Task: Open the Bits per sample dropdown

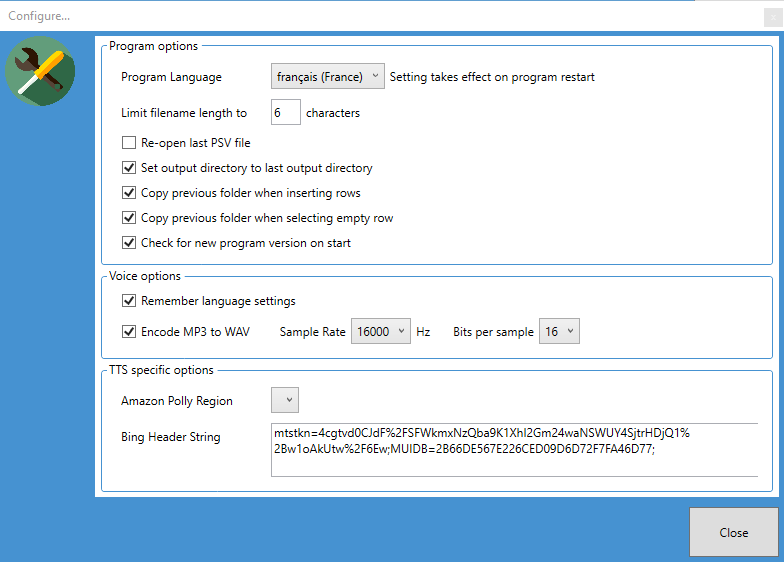Action: coord(559,332)
